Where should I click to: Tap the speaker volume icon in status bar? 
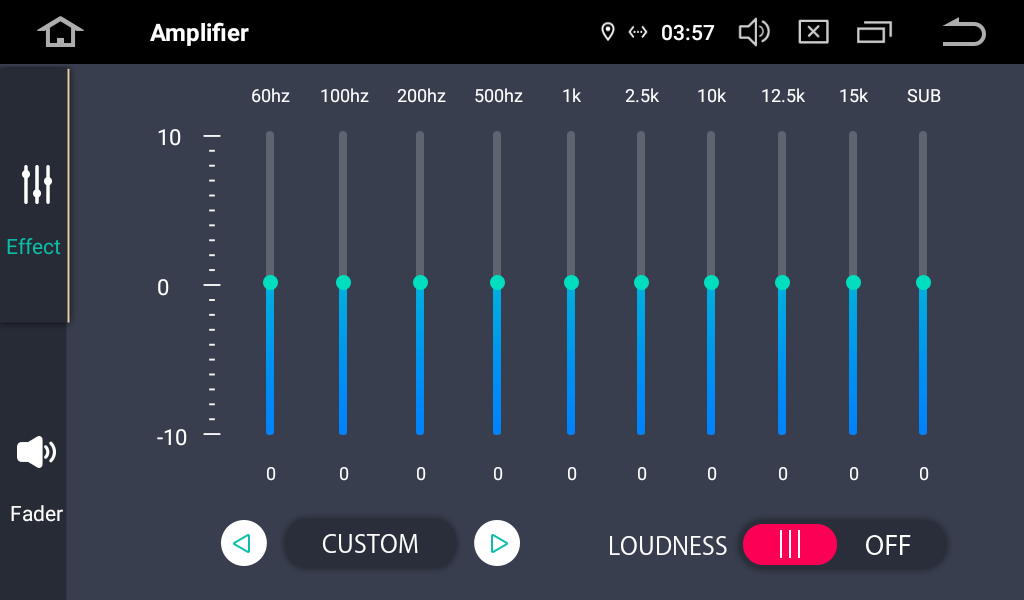[x=753, y=33]
